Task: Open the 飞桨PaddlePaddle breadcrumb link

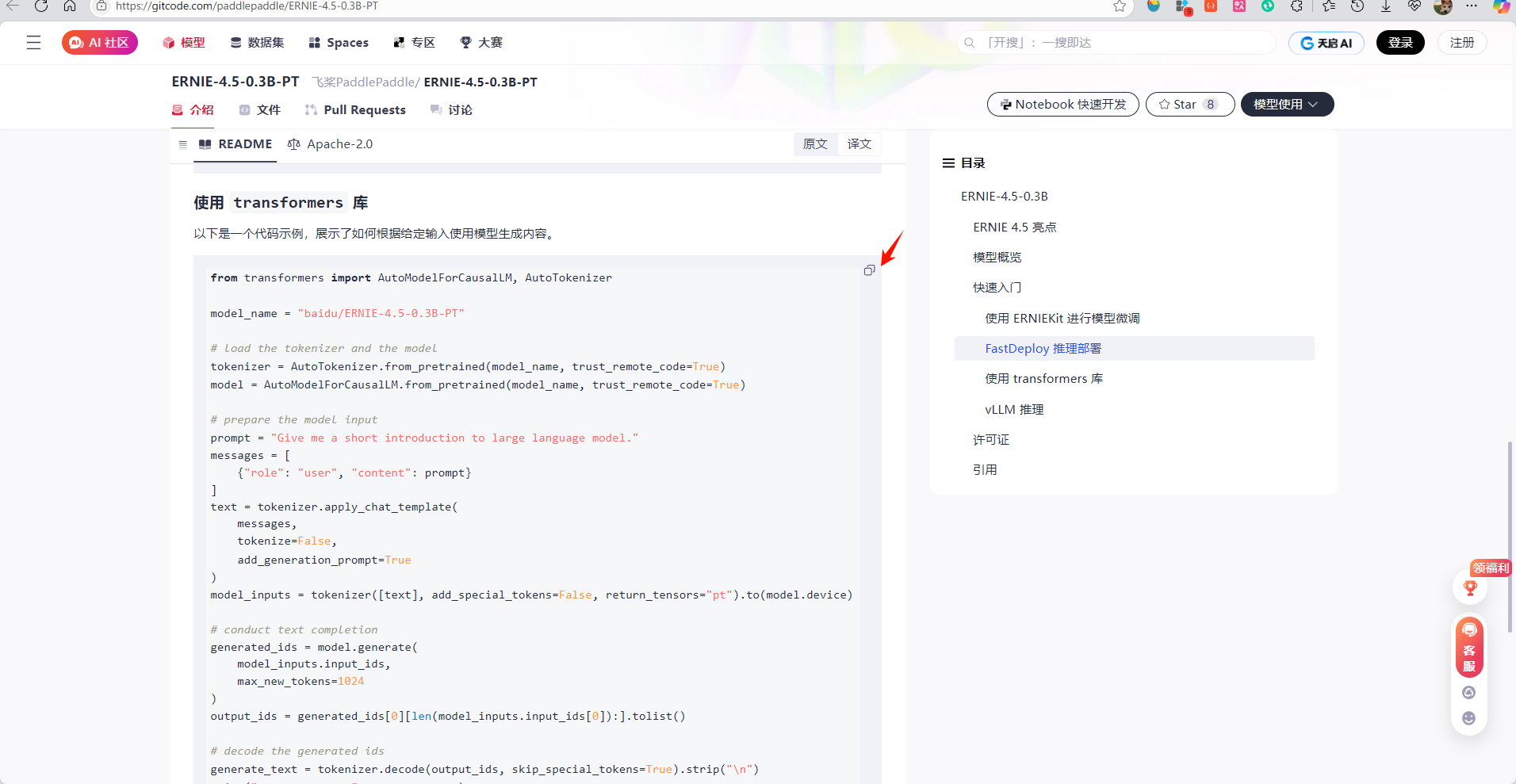Action: point(363,82)
